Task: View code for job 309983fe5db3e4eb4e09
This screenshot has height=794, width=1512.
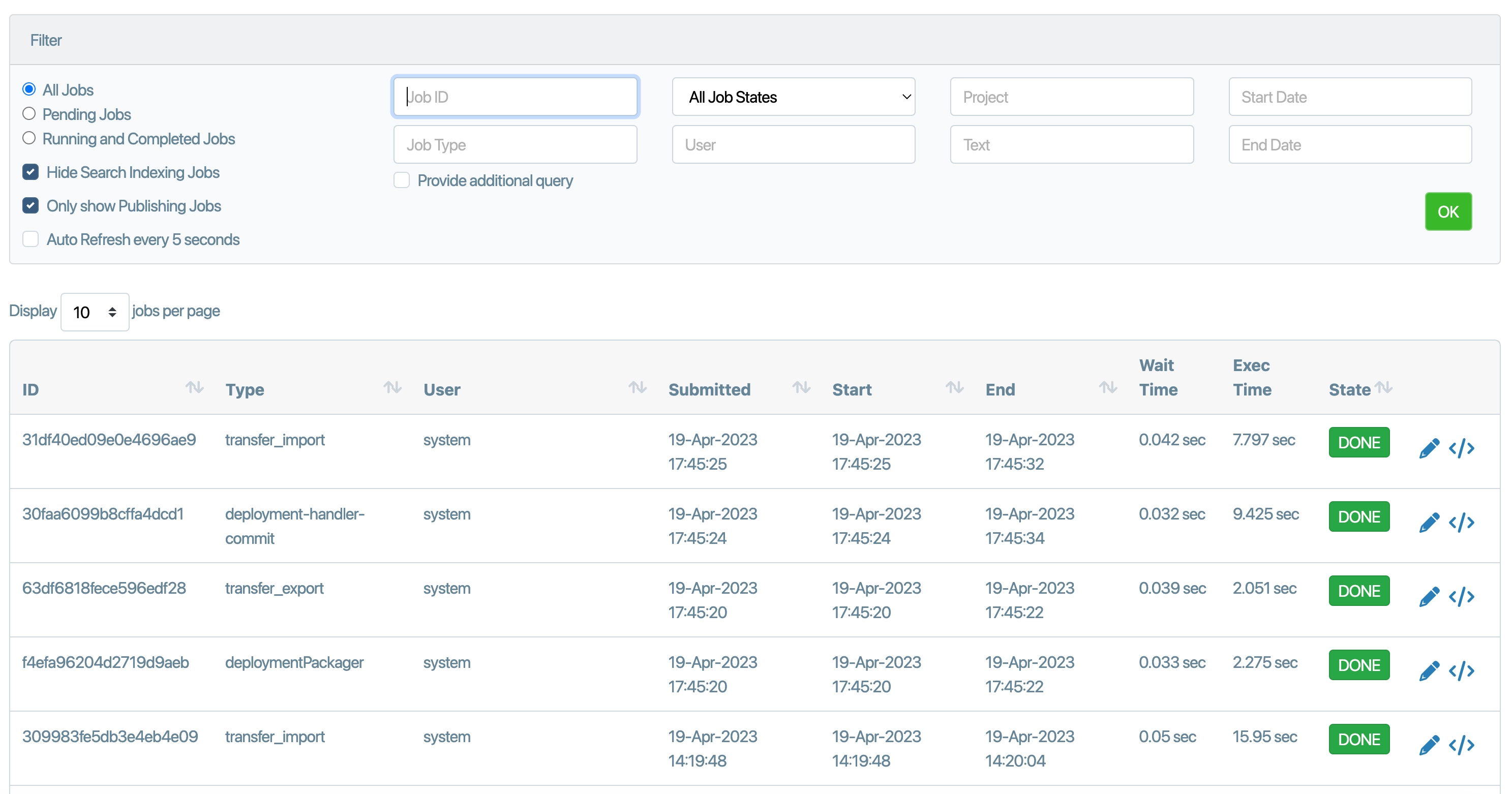Action: coord(1461,745)
